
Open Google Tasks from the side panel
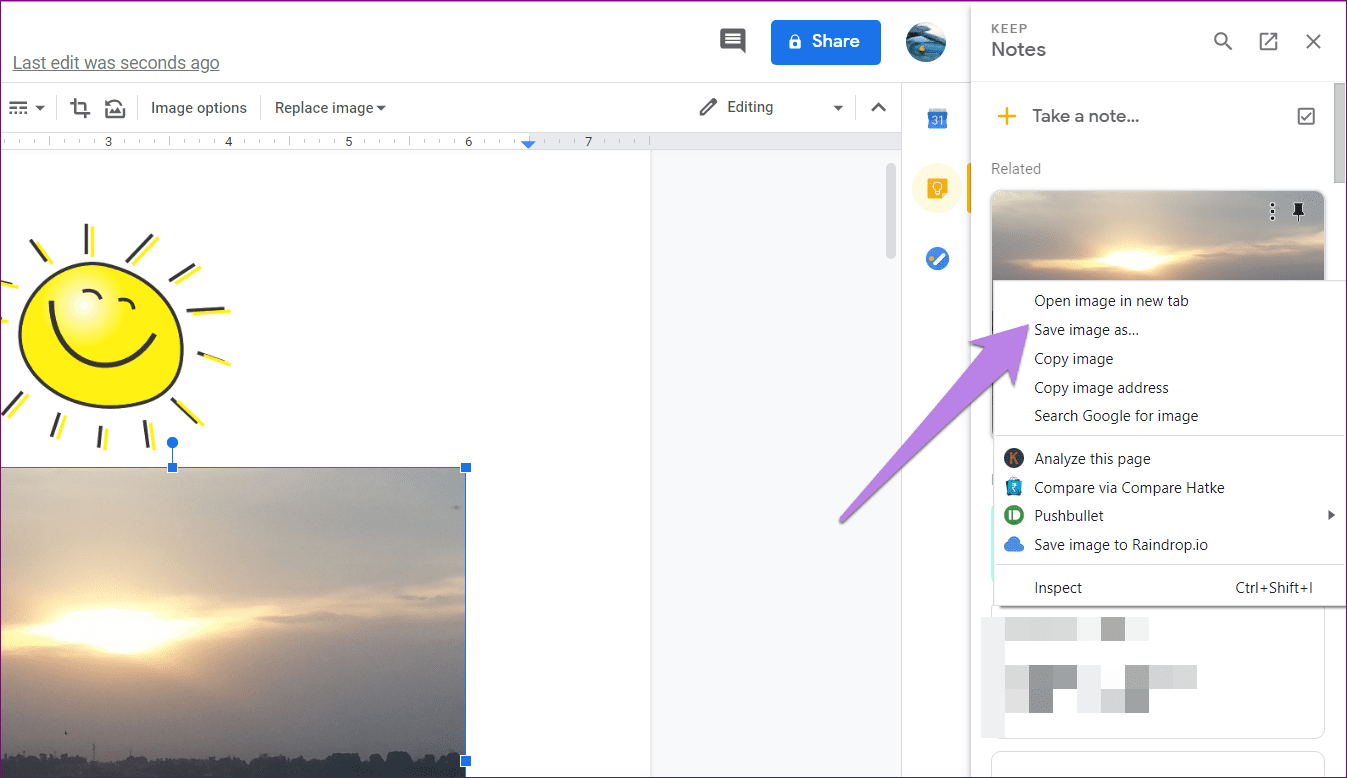coord(937,258)
